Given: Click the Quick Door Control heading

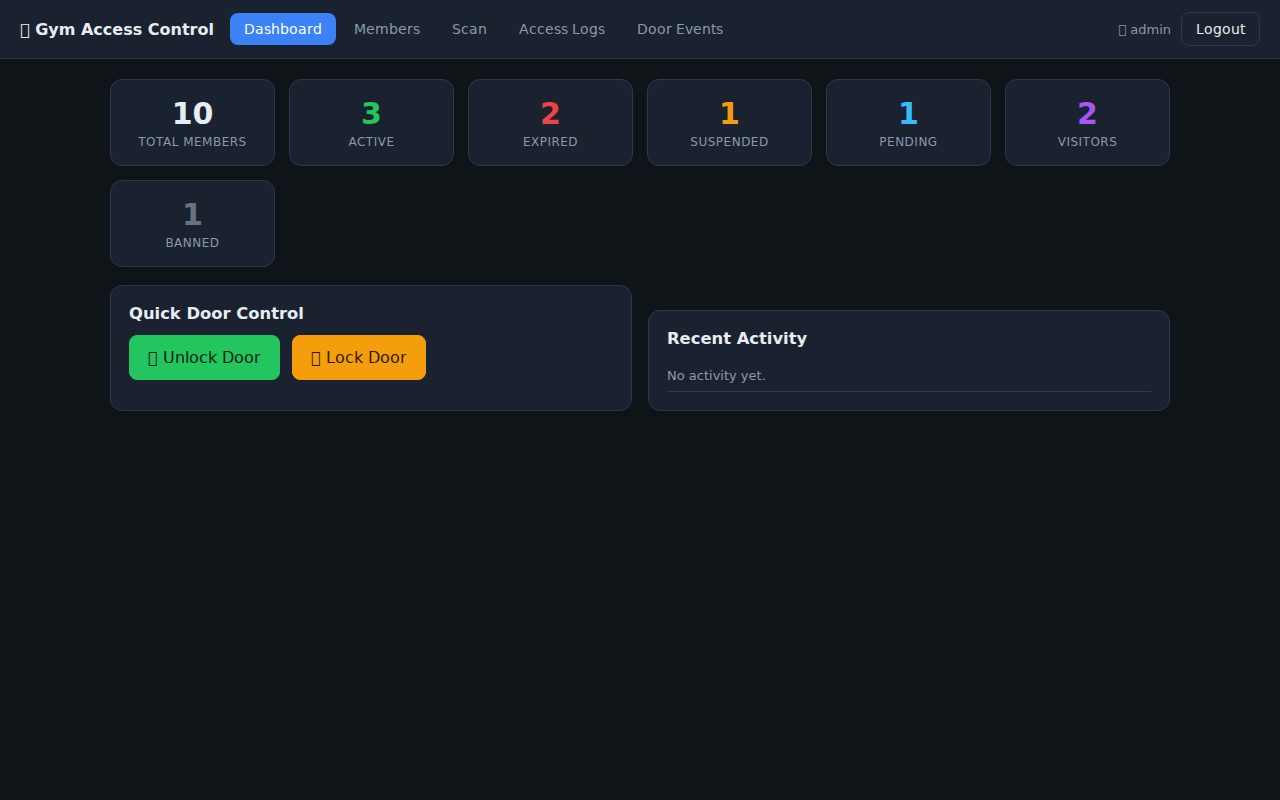Looking at the screenshot, I should (x=216, y=313).
